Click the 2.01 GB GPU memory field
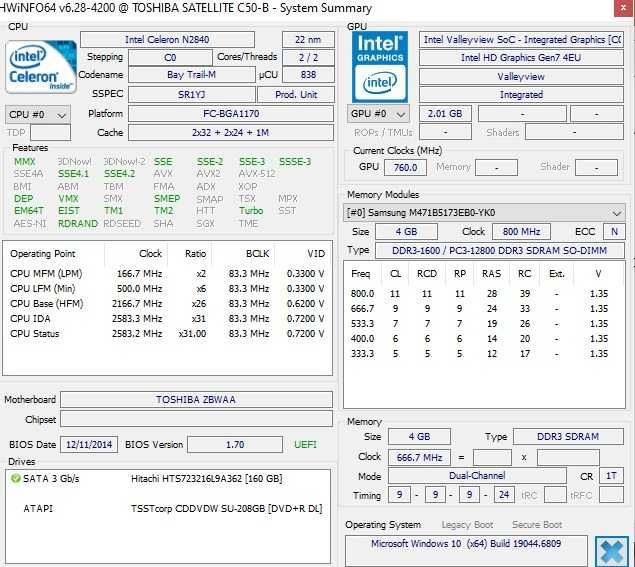 tap(445, 114)
